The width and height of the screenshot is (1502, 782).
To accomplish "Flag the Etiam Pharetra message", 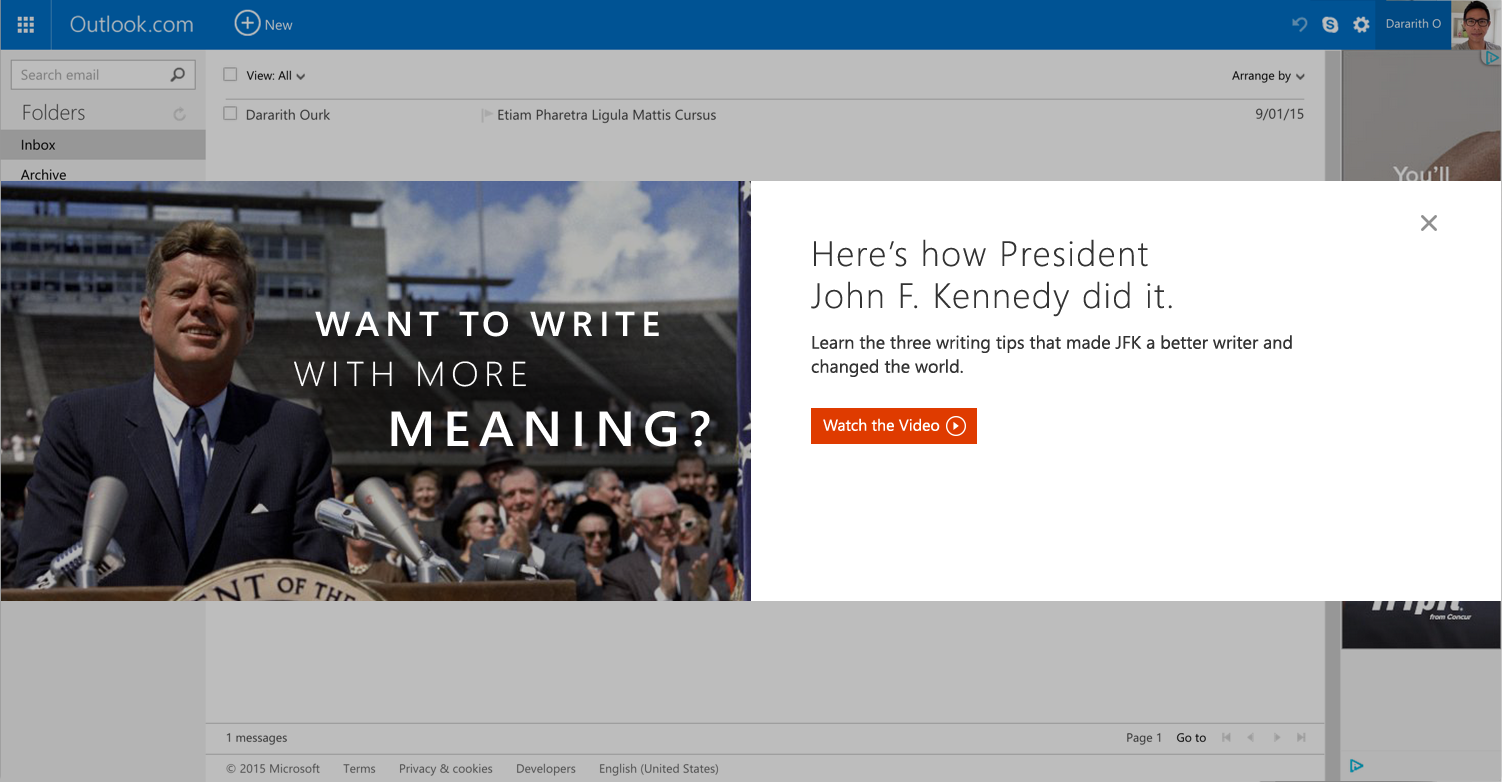I will (488, 115).
